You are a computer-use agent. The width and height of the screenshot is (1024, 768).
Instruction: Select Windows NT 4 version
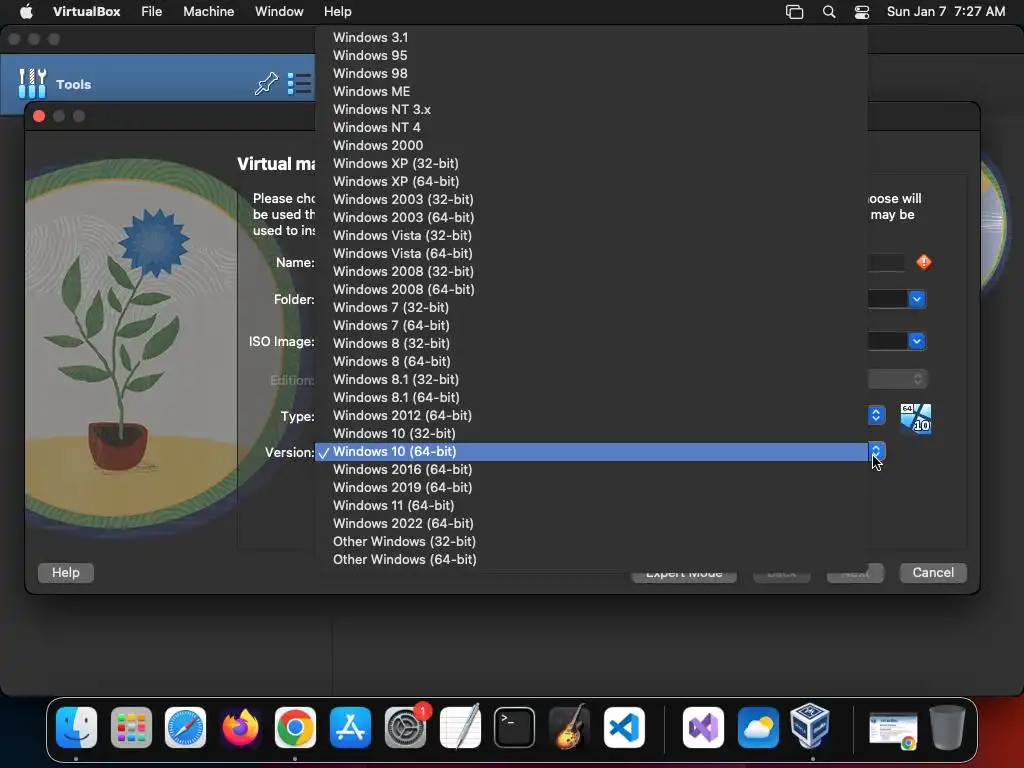pyautogui.click(x=592, y=127)
